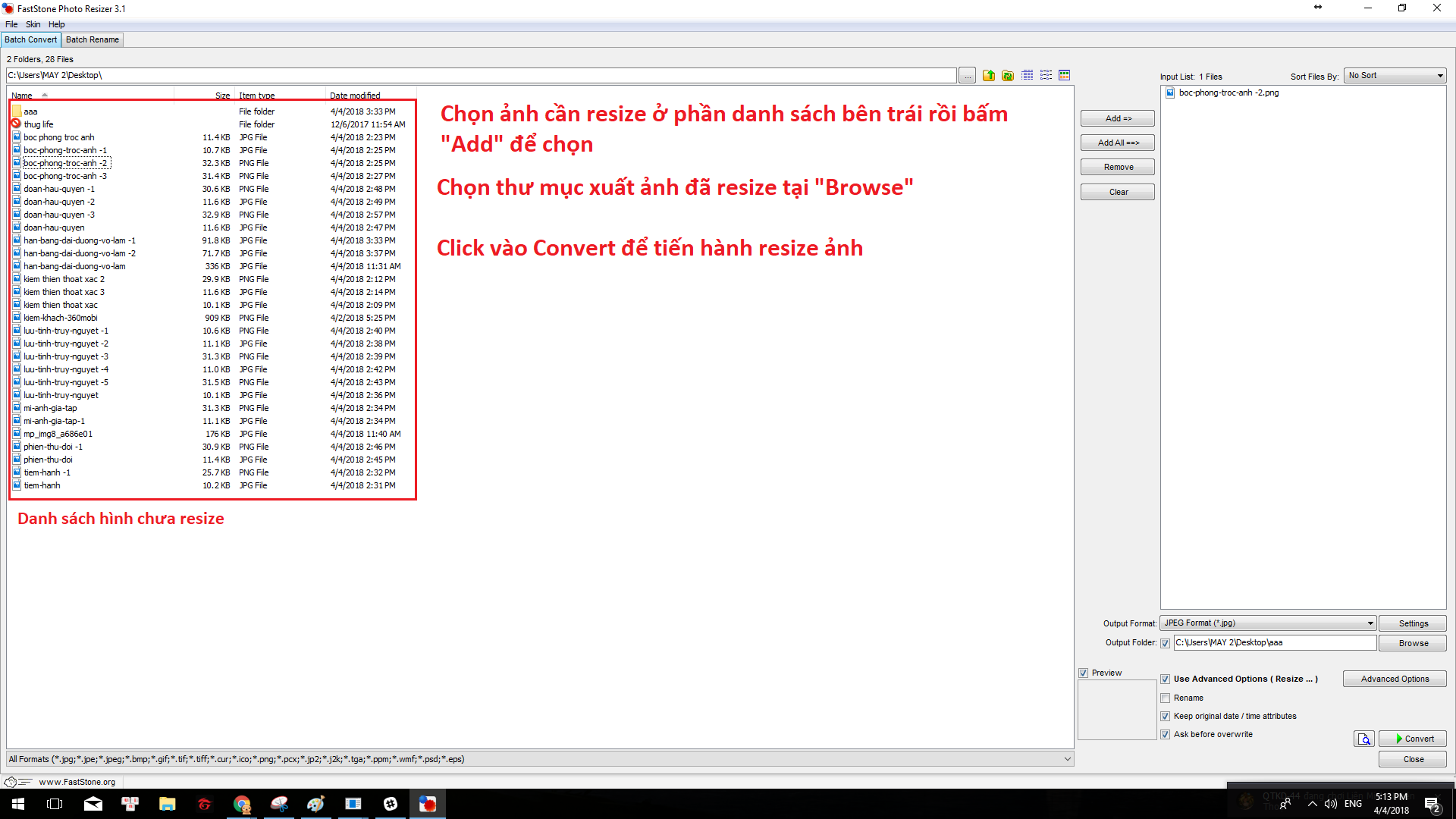Image resolution: width=1456 pixels, height=819 pixels.
Task: Open the Sort Files By dropdown
Action: pos(1395,76)
